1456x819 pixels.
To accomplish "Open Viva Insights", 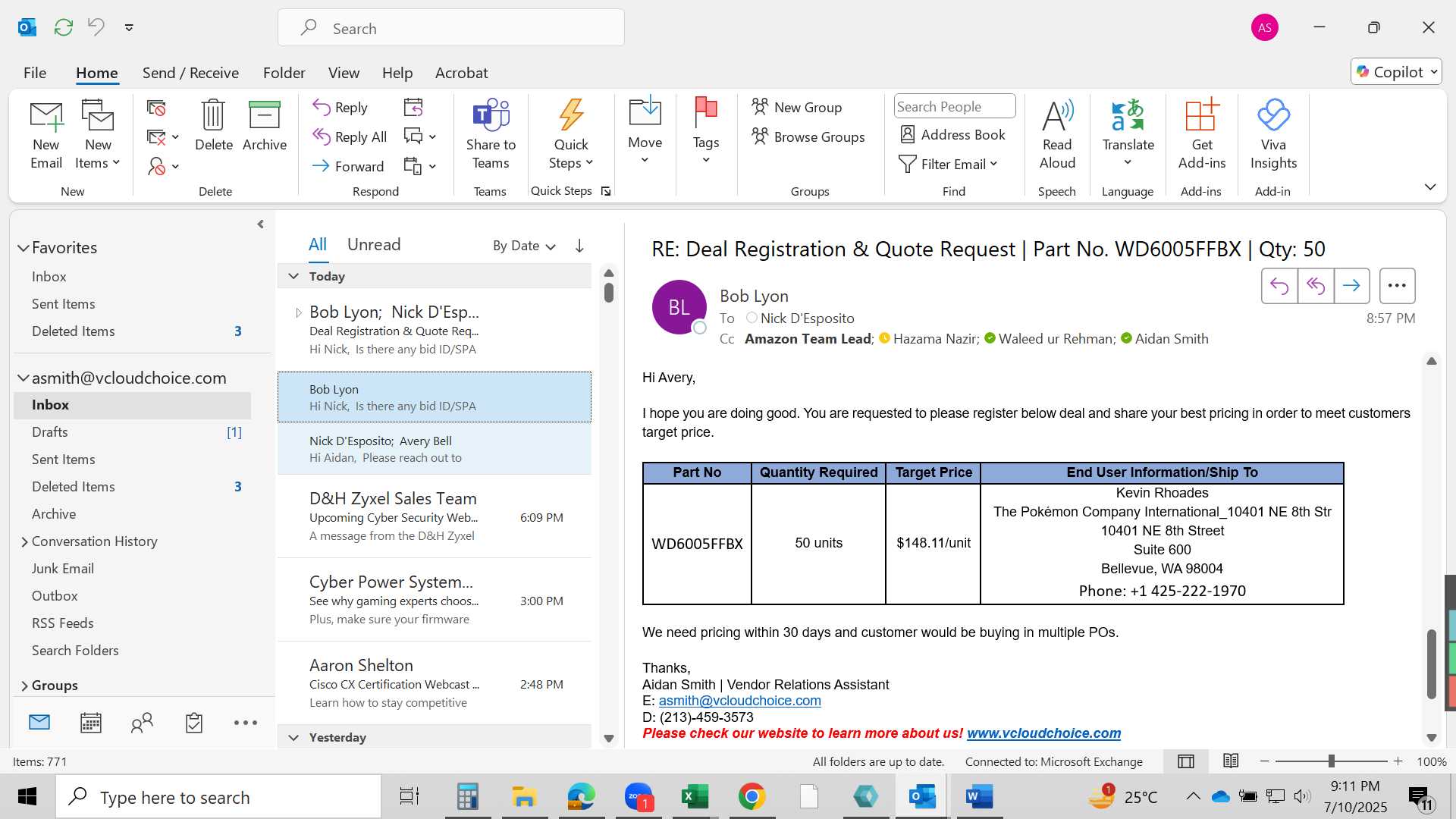I will pos(1273,135).
